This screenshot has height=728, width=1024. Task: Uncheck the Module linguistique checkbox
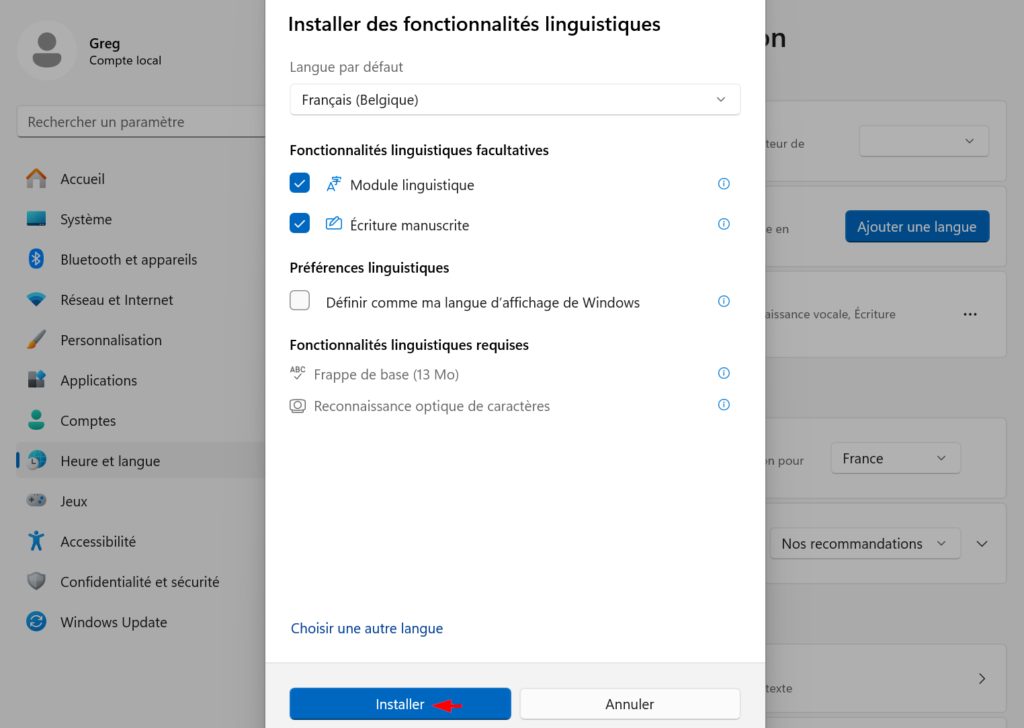(x=300, y=183)
